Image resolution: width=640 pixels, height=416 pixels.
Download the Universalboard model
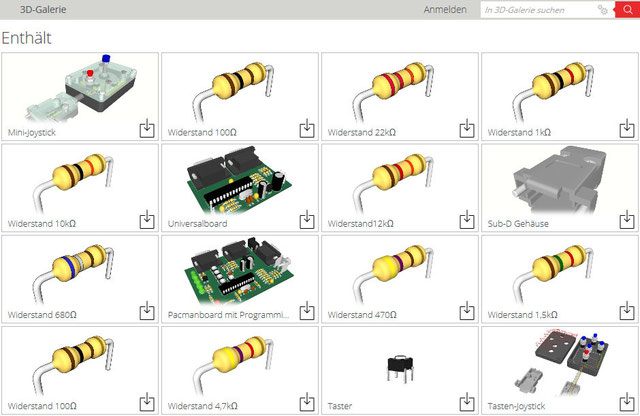click(307, 220)
